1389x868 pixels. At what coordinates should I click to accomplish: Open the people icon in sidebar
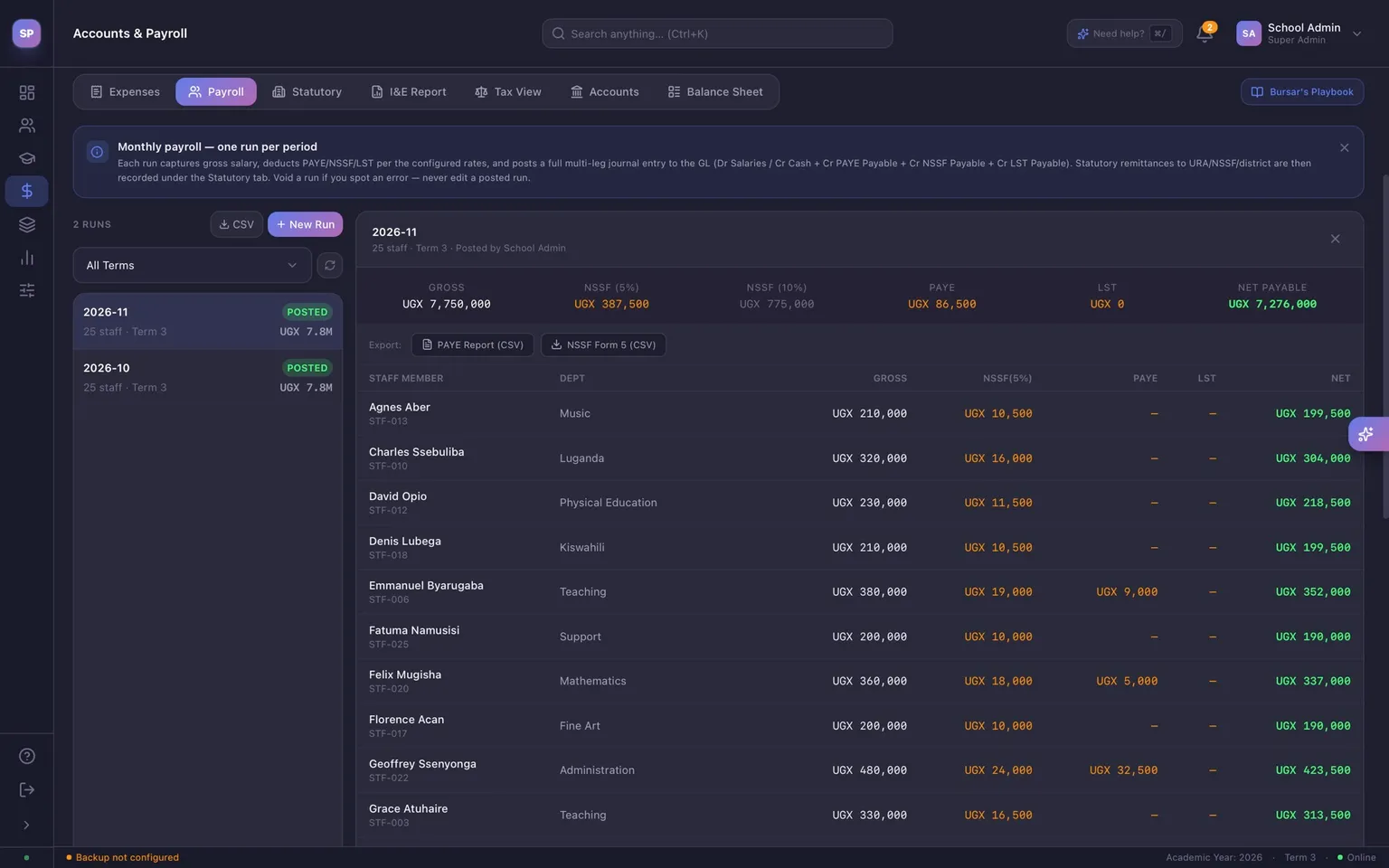pos(27,126)
